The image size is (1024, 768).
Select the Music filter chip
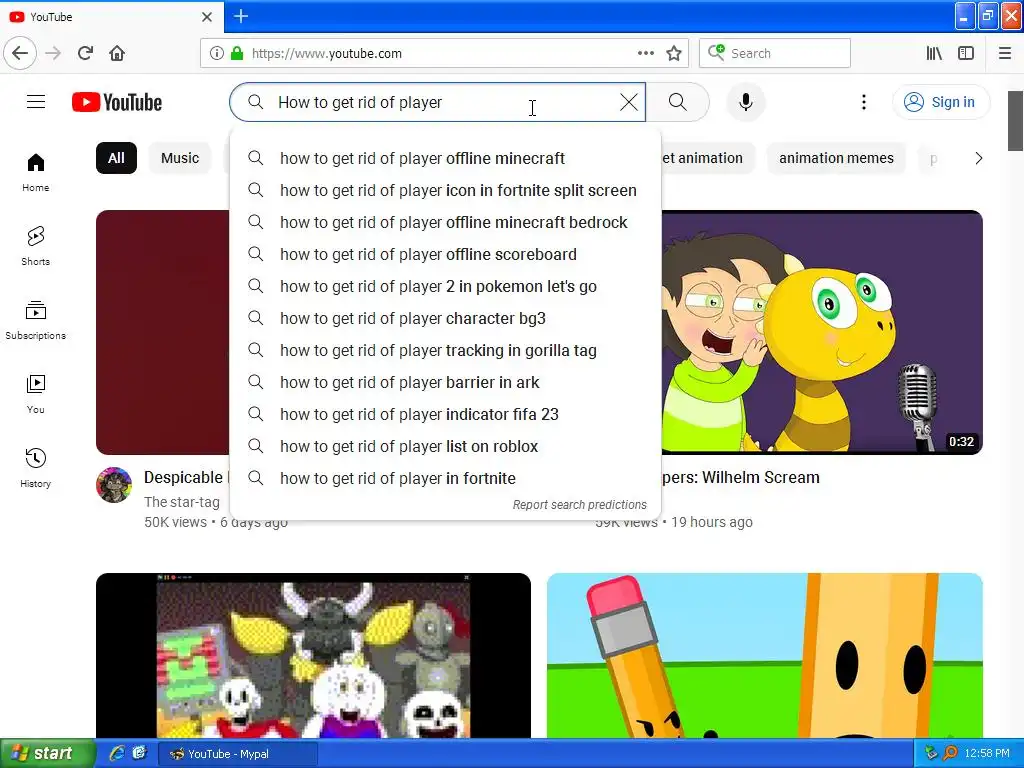pyautogui.click(x=180, y=158)
